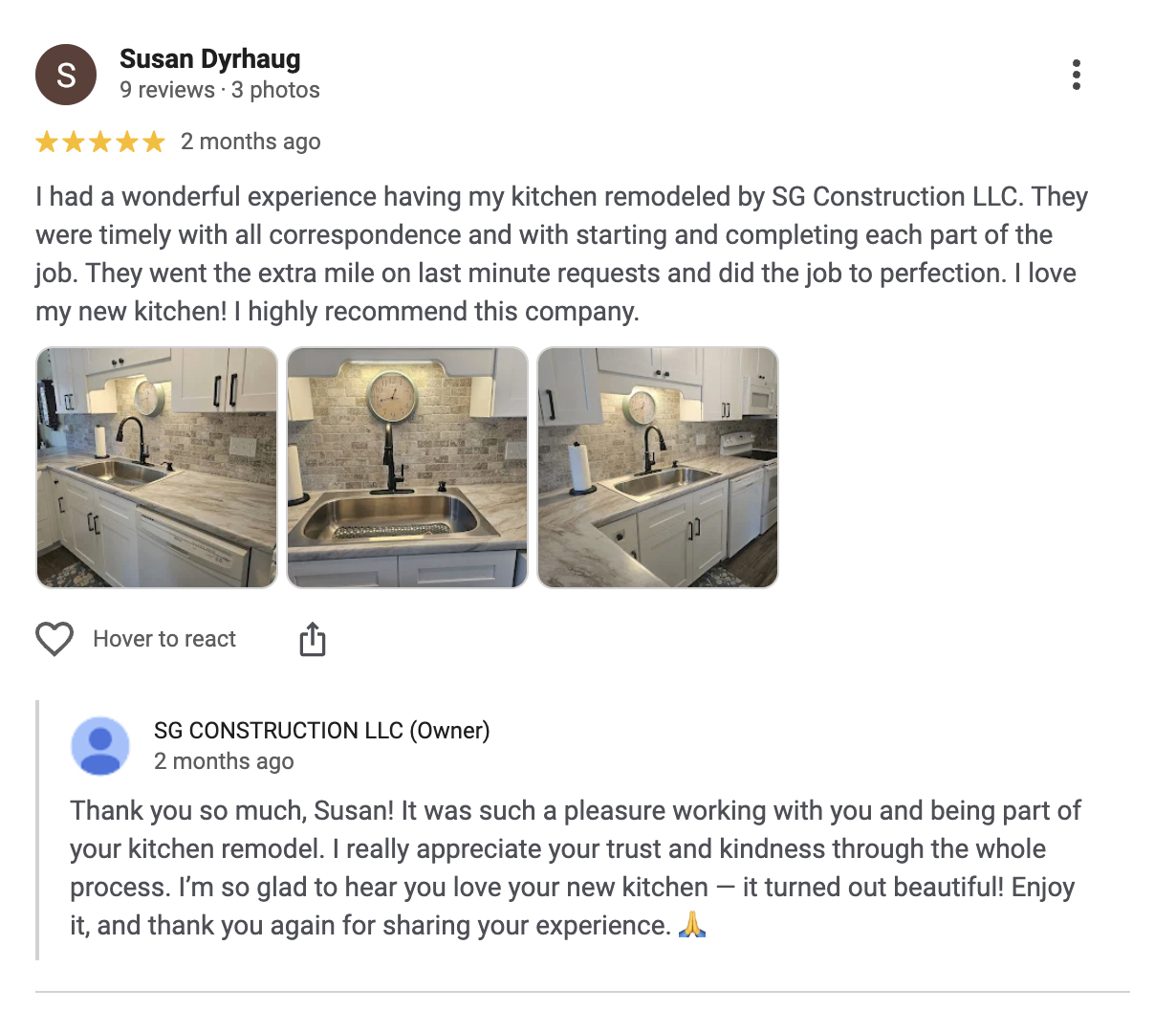Viewport: 1176px width, 1011px height.
Task: Click the first gold rating star
Action: click(x=47, y=143)
